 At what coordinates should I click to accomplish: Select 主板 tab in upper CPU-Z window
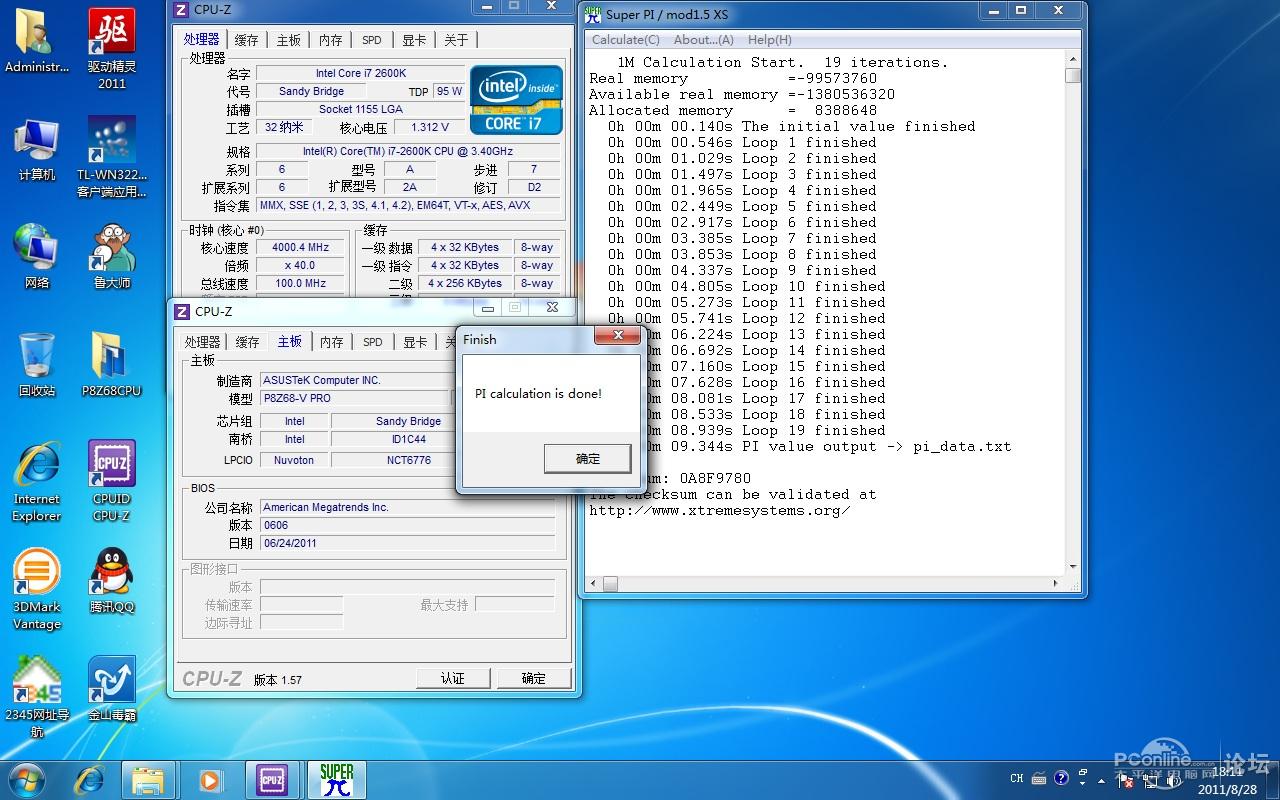(x=289, y=40)
